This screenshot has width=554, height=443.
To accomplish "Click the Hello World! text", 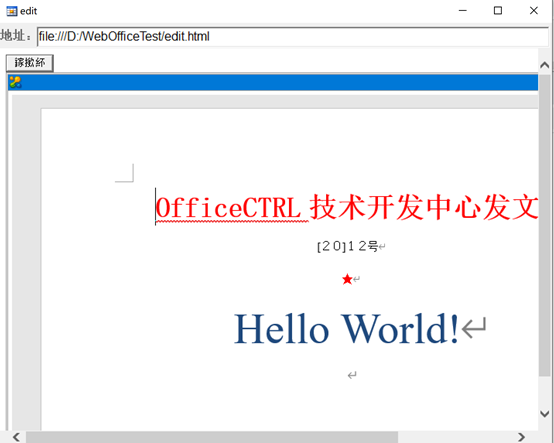I will [x=346, y=329].
